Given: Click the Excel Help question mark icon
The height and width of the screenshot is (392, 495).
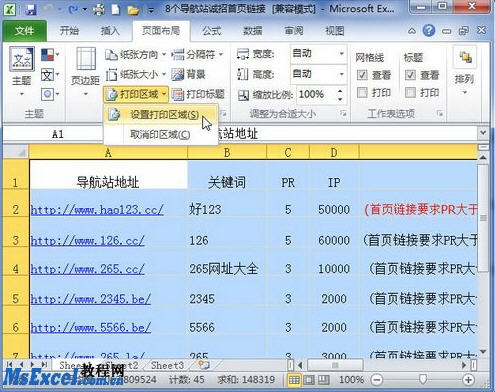Looking at the screenshot, I should click(x=429, y=31).
